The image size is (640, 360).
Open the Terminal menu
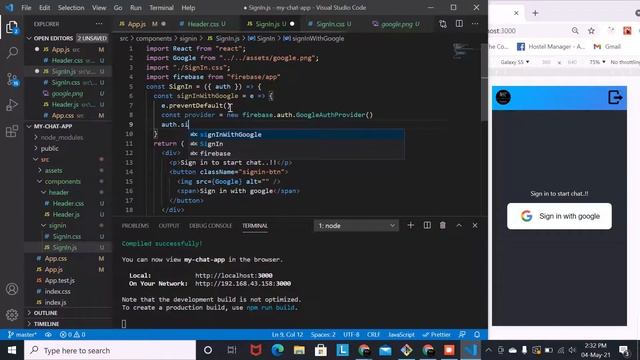pyautogui.click(x=161, y=8)
